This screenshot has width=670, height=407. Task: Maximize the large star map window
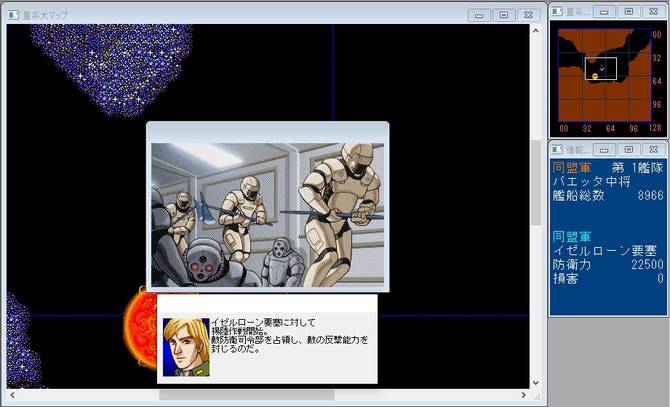pos(504,15)
